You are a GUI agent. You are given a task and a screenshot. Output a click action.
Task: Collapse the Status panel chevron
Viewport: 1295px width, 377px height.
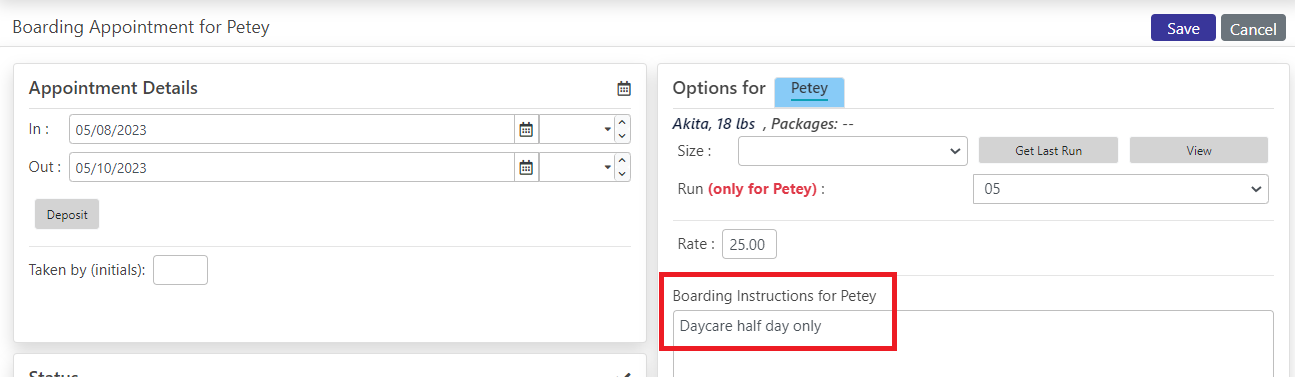tap(624, 375)
